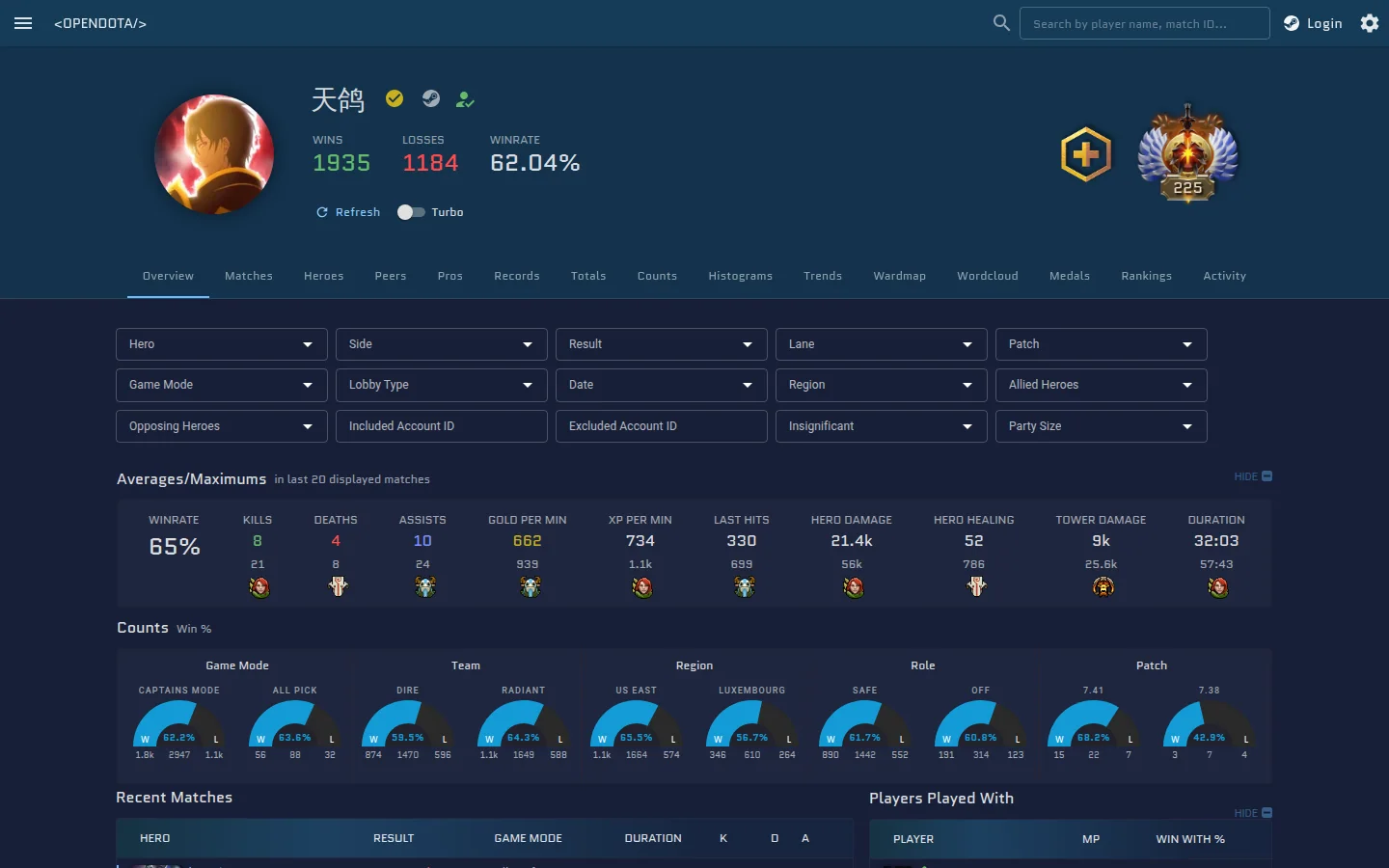Click the Included Account ID field
The image size is (1389, 868).
pyautogui.click(x=441, y=426)
